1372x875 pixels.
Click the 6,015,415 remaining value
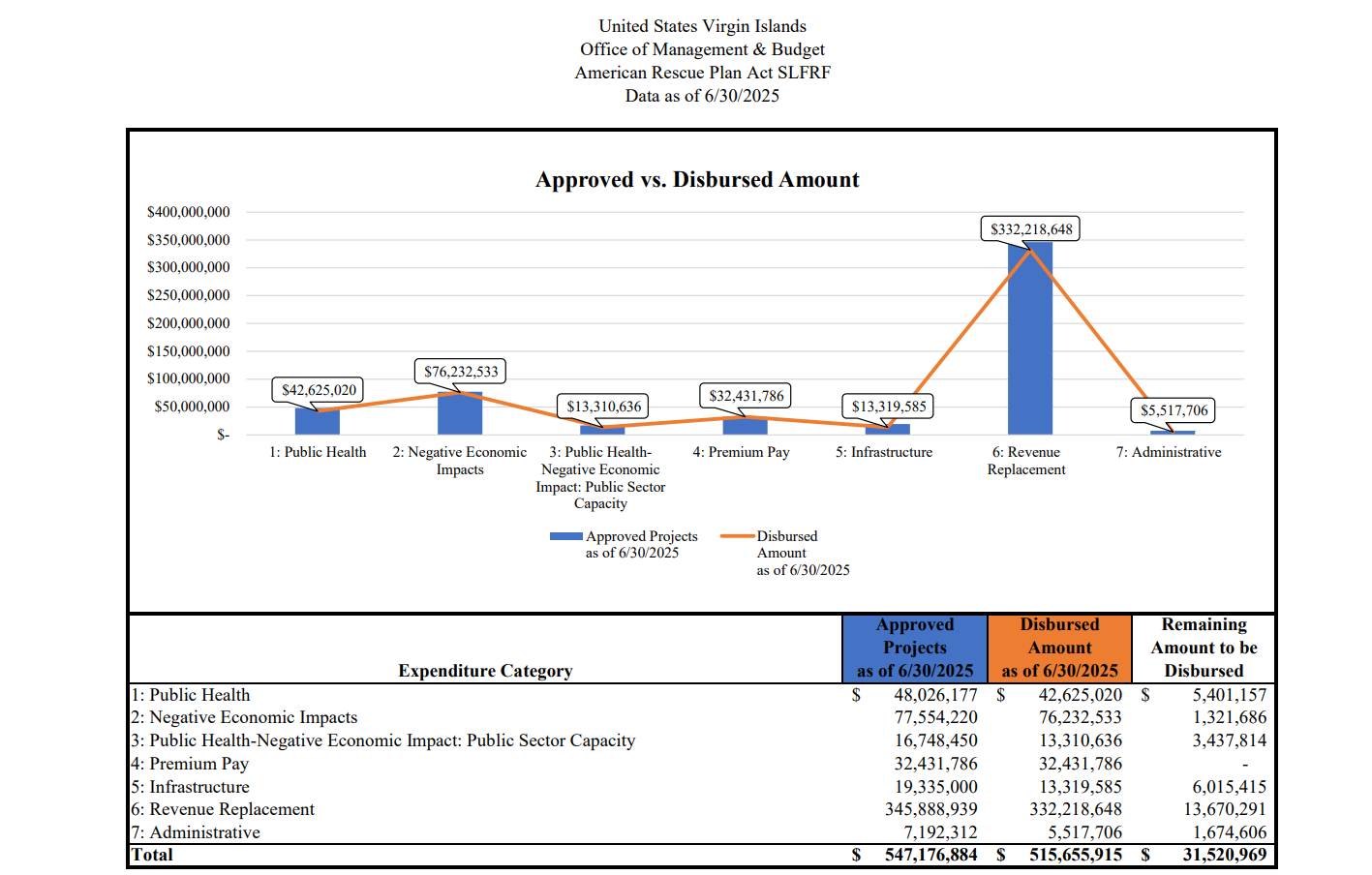1229,787
